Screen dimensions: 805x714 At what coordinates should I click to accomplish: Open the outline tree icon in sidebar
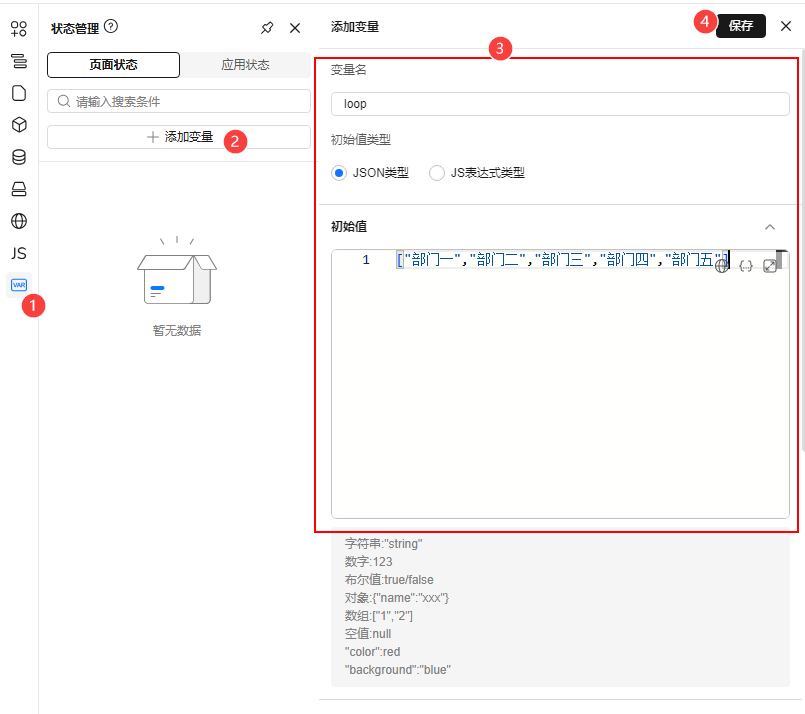[x=19, y=61]
